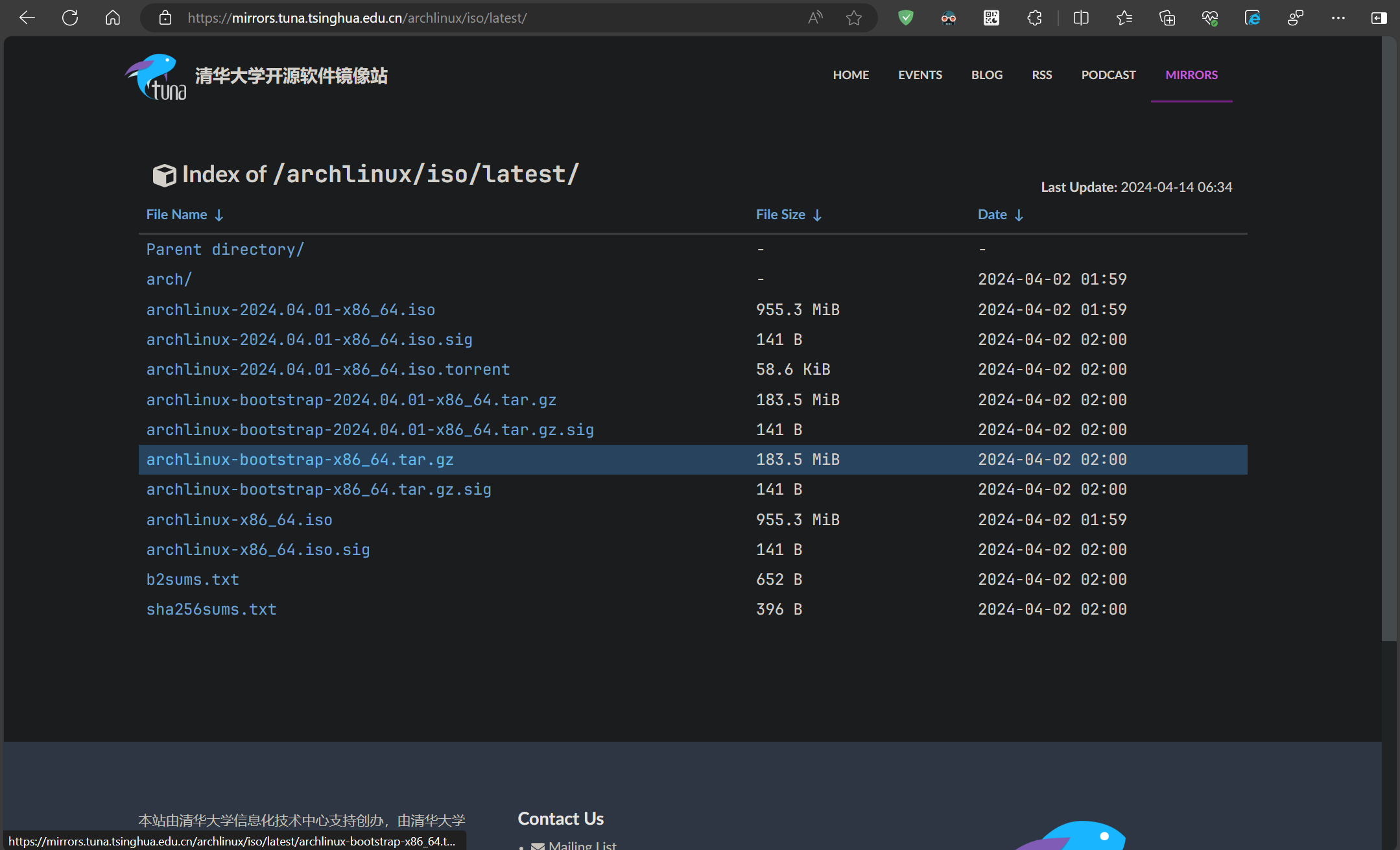Image resolution: width=1400 pixels, height=850 pixels.
Task: View site security lock information
Action: tap(165, 18)
